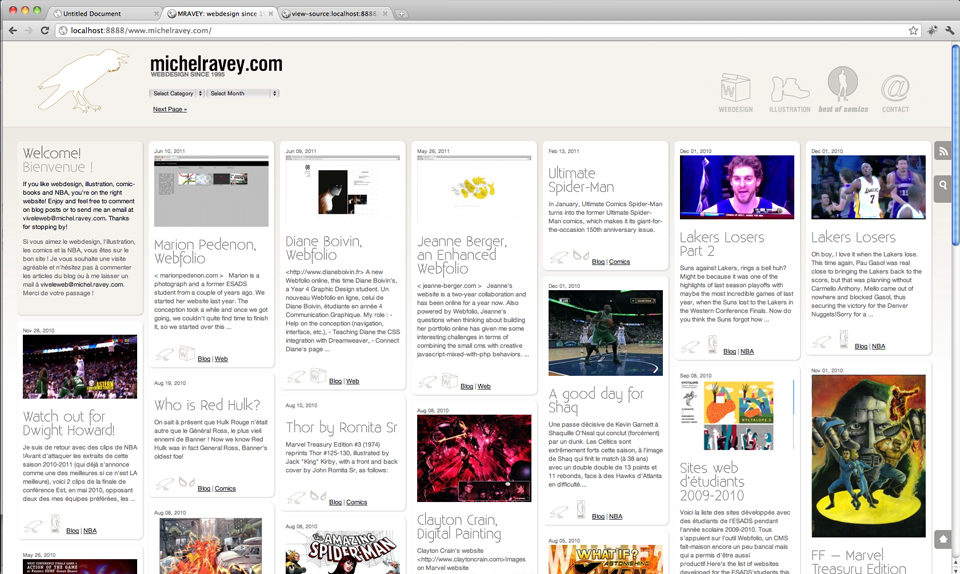
Task: Click the scroll-to-top arrow icon
Action: 942,539
